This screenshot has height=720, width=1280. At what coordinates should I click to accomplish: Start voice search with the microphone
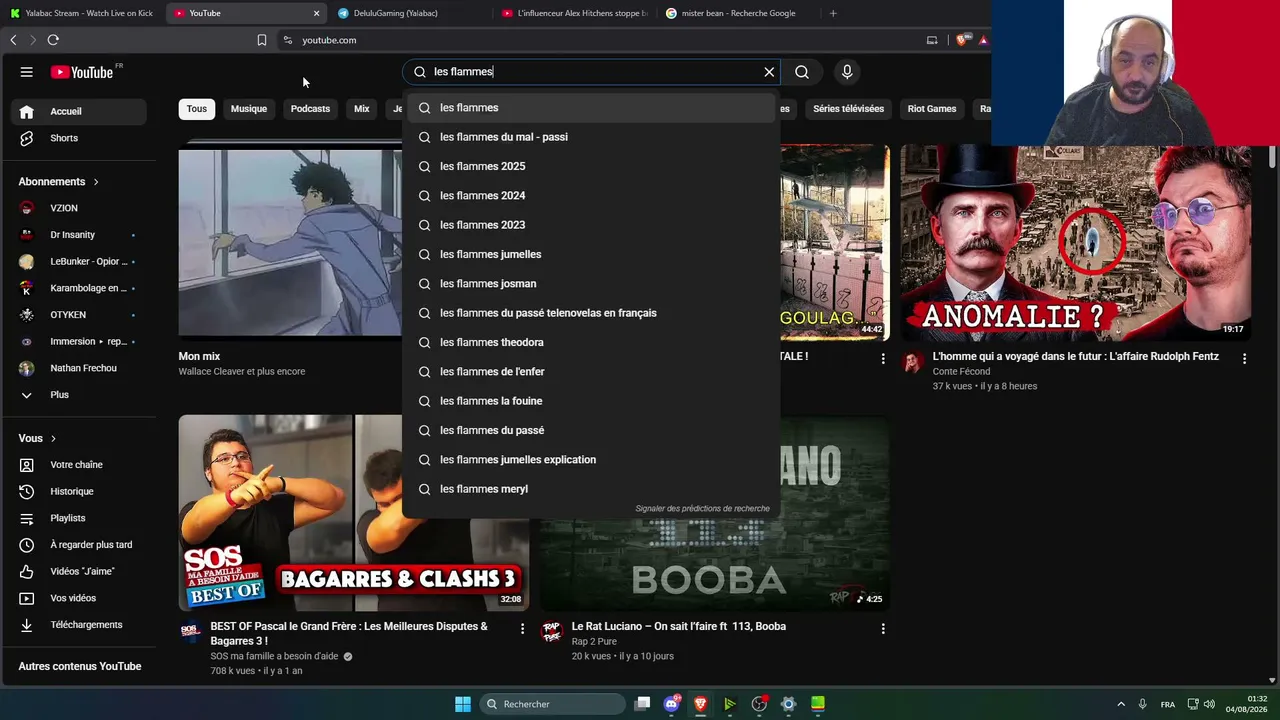click(x=847, y=72)
